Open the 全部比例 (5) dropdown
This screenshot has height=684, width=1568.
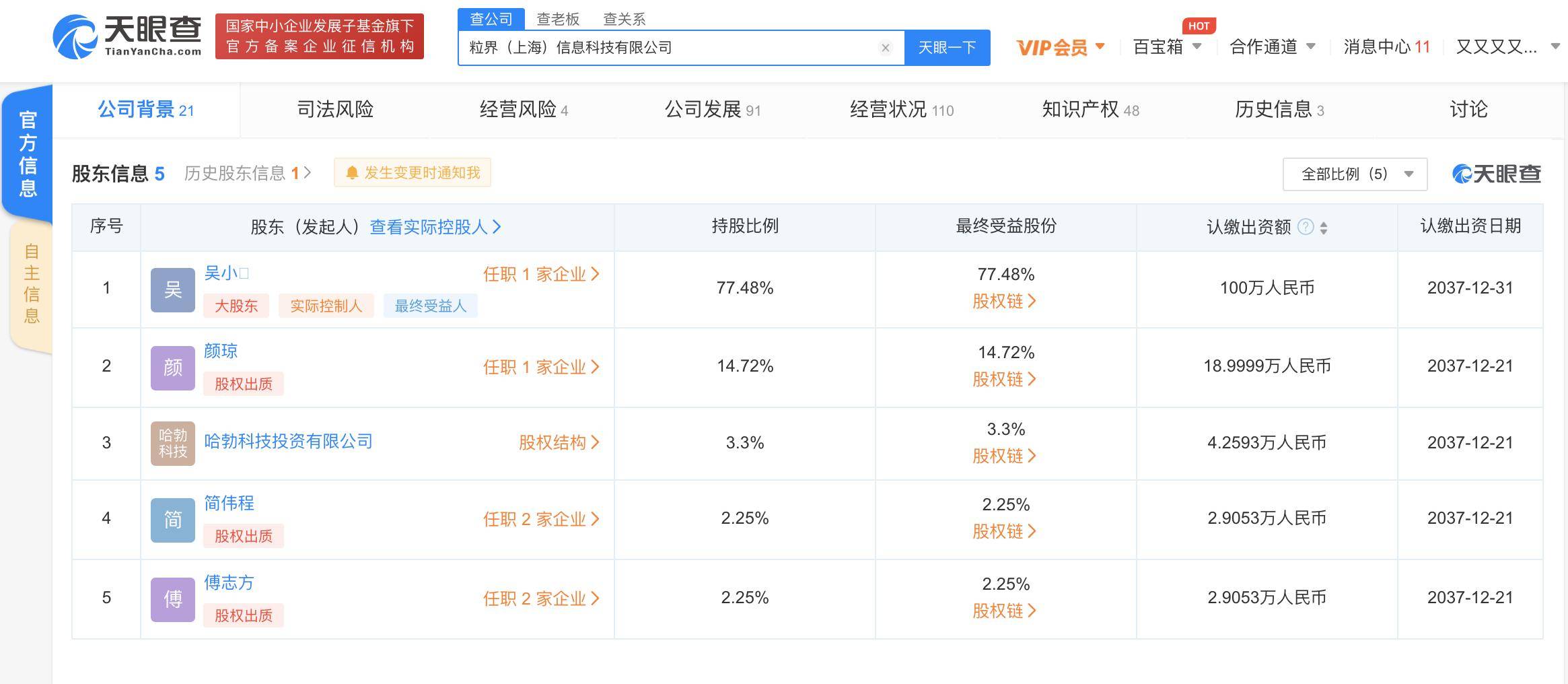tap(1355, 174)
